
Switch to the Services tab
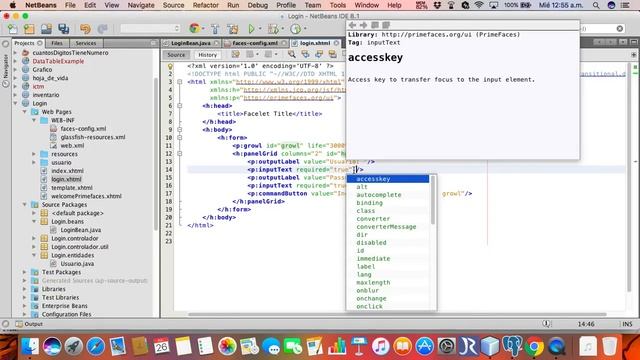[x=86, y=43]
